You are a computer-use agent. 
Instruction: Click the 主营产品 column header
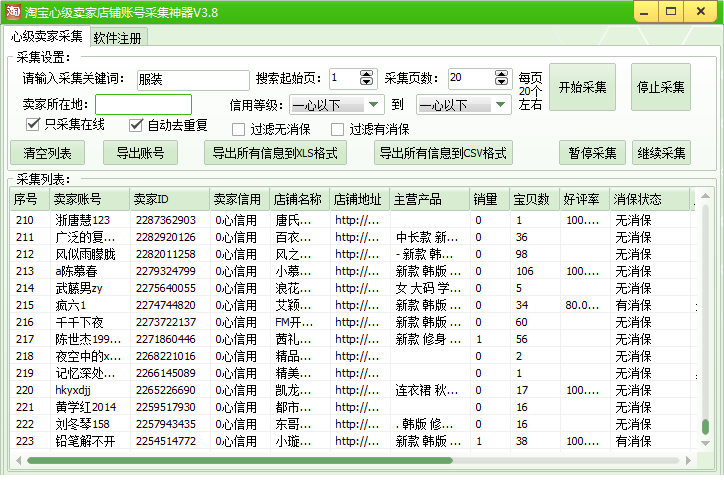click(430, 199)
